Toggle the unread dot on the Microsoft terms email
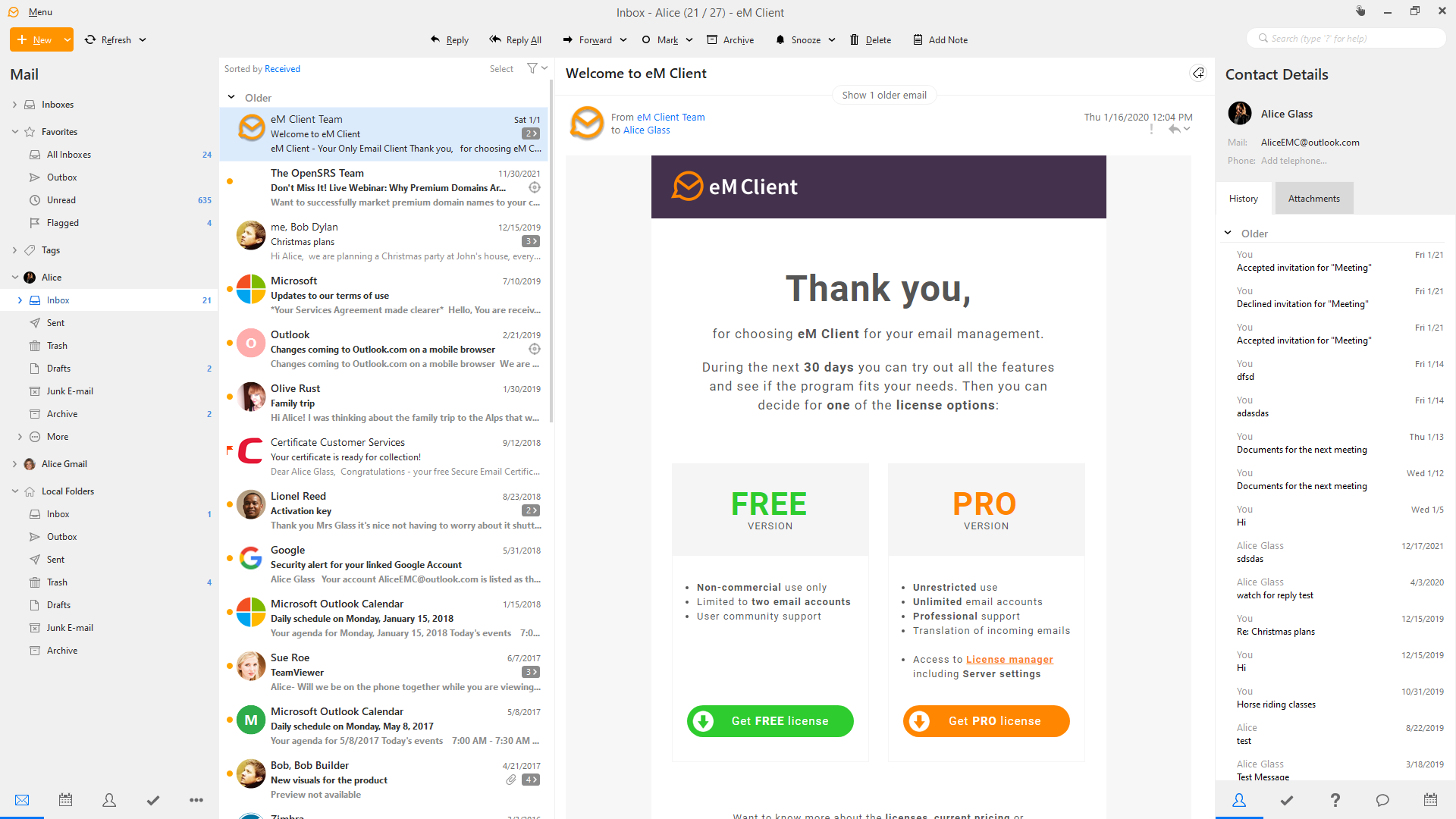This screenshot has height=819, width=1456. coord(230,289)
